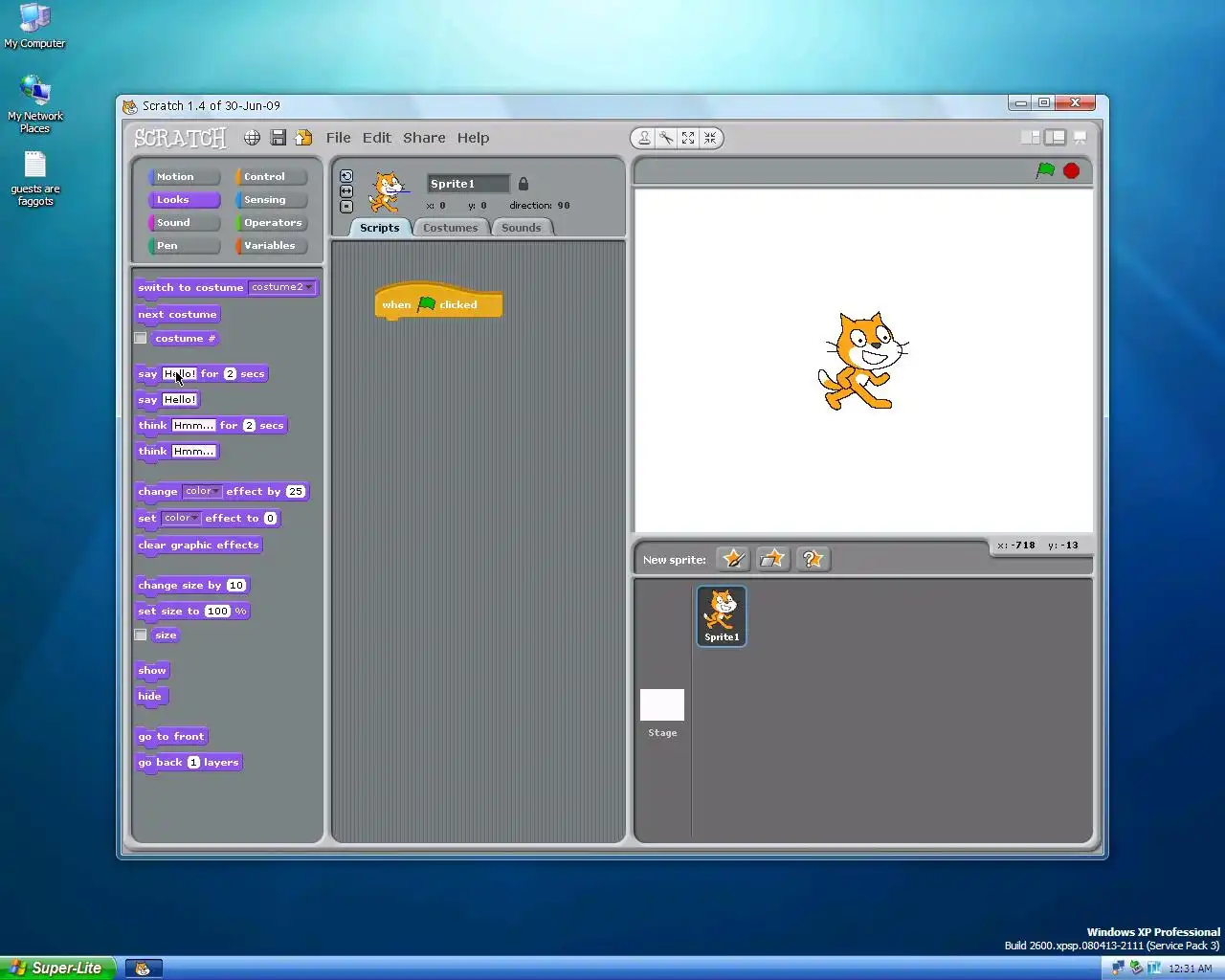Click the language globe icon

(252, 138)
